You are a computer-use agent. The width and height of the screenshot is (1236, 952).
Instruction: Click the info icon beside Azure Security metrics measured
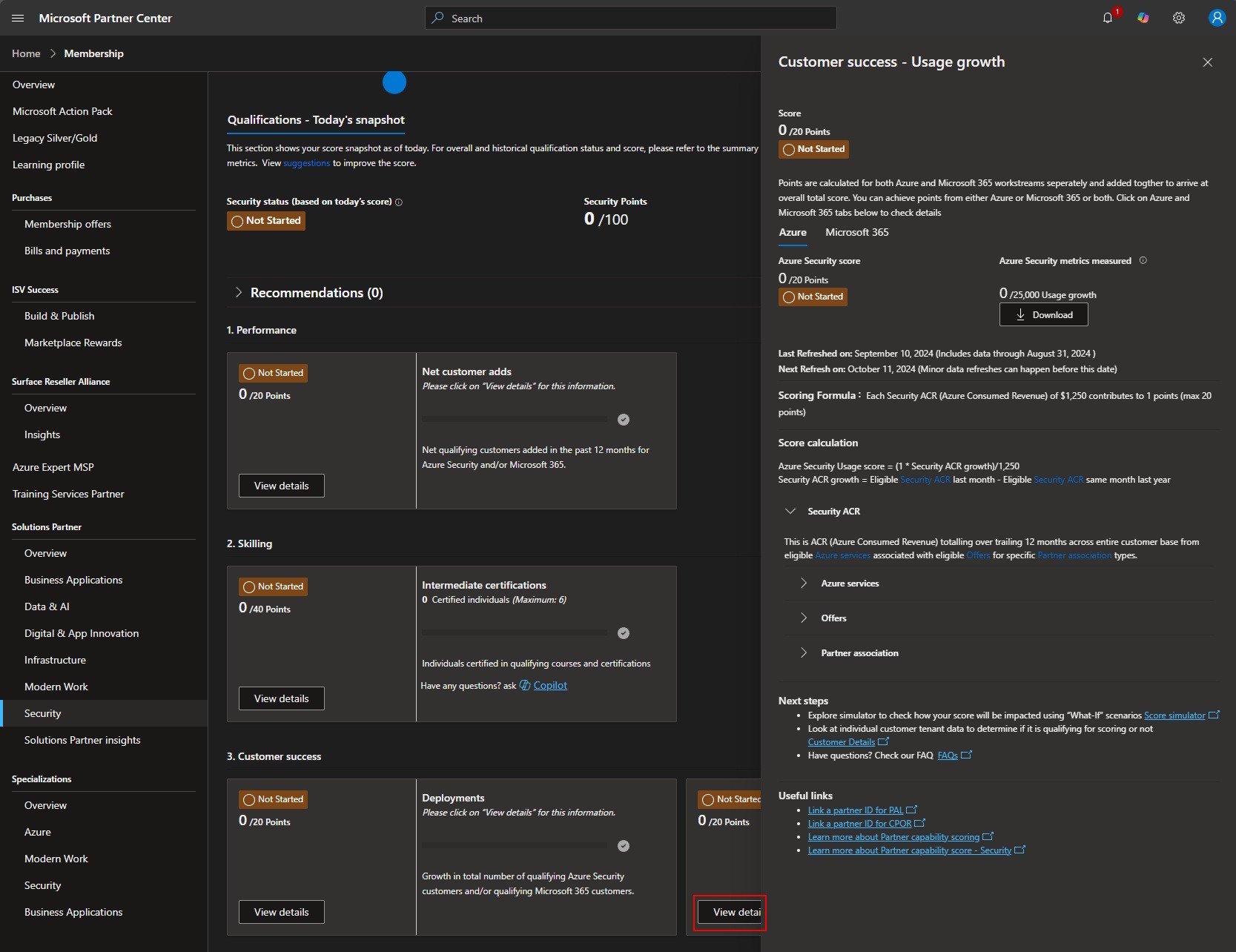[x=1143, y=260]
